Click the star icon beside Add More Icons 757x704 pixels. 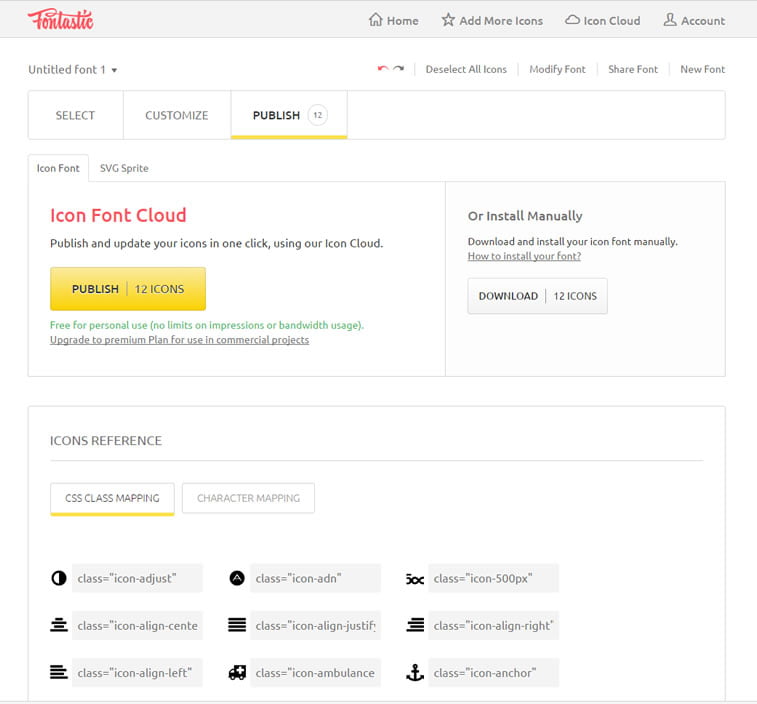[448, 20]
